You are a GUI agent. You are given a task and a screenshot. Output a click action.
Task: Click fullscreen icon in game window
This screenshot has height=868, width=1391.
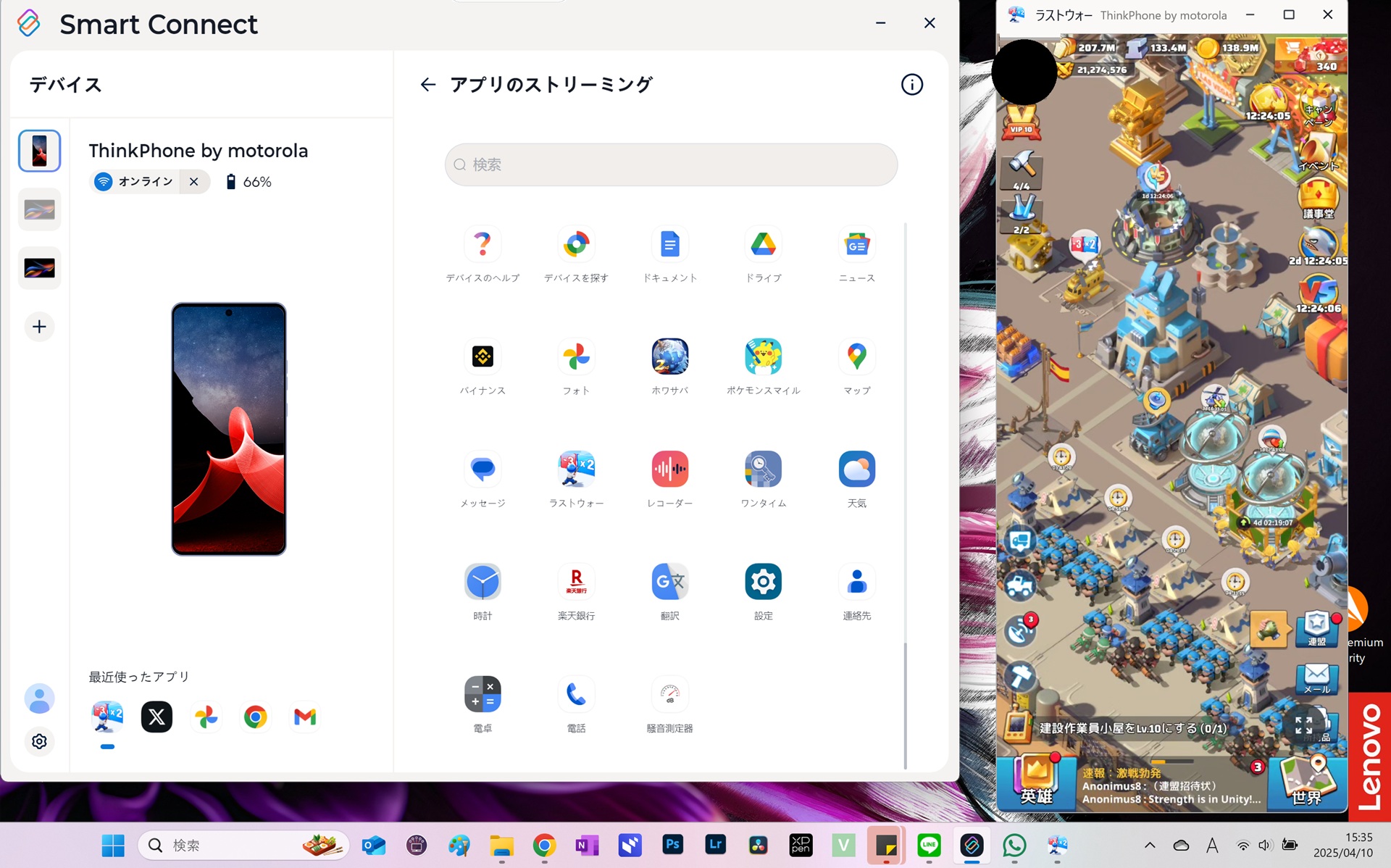pos(1303,725)
